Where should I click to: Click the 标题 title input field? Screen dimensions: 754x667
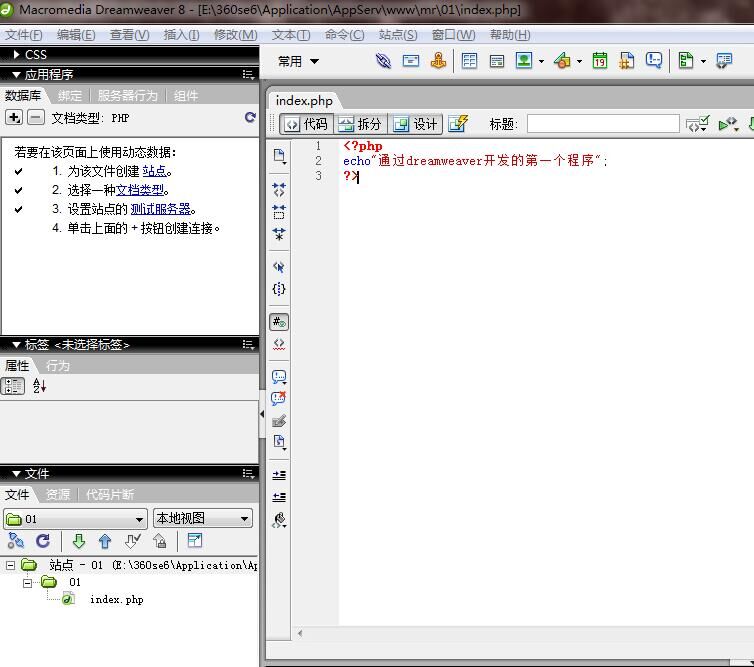pyautogui.click(x=603, y=124)
